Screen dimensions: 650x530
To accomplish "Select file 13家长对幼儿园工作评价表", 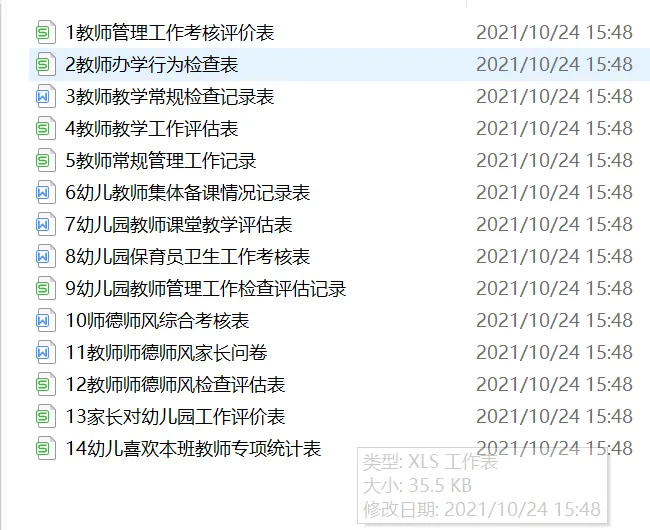I will [339, 416].
